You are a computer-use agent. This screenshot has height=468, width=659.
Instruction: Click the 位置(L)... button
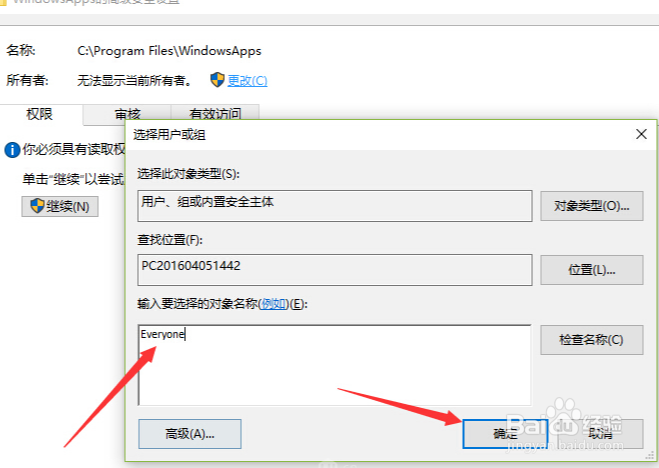592,270
